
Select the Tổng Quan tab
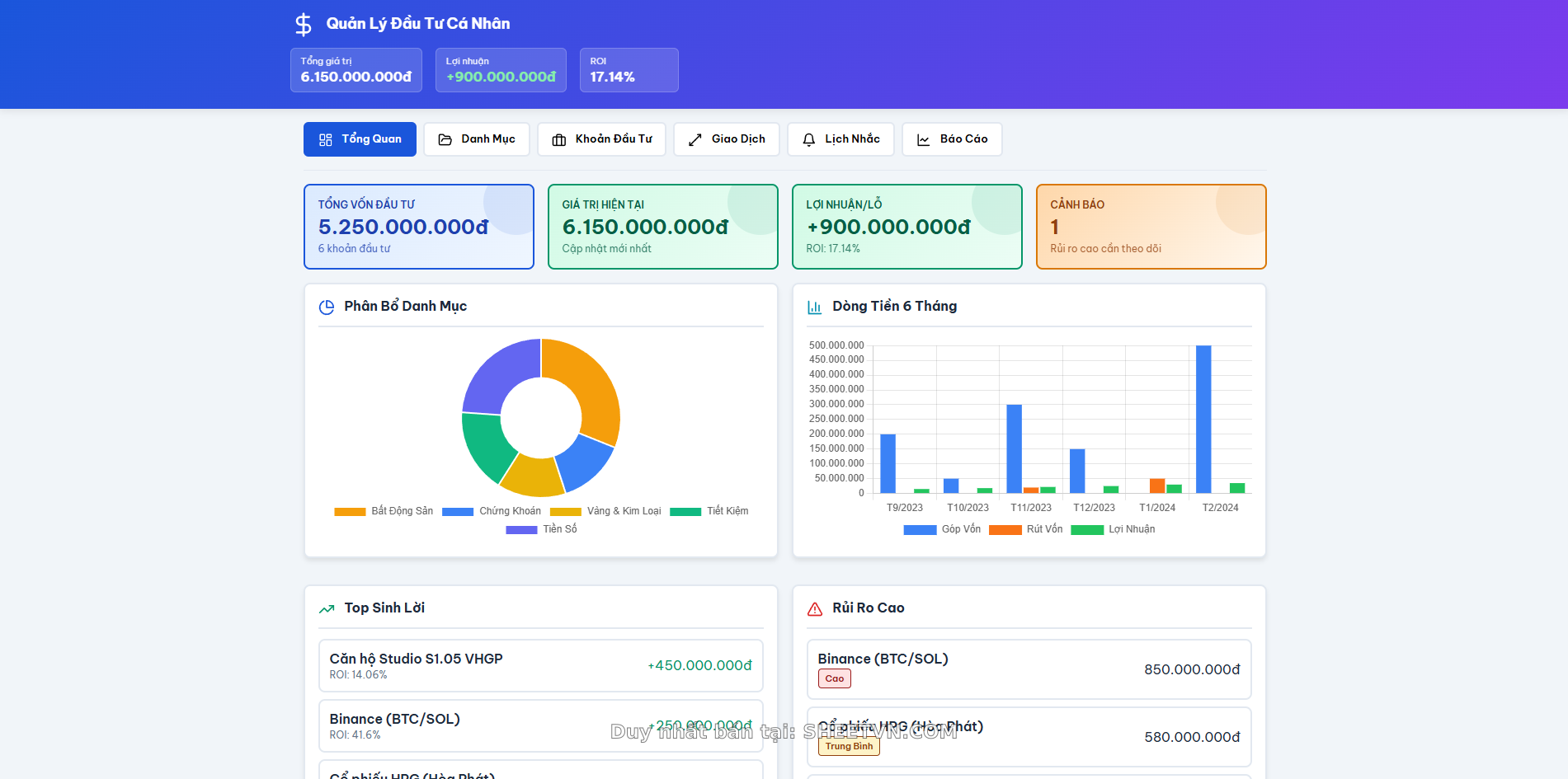[x=360, y=139]
